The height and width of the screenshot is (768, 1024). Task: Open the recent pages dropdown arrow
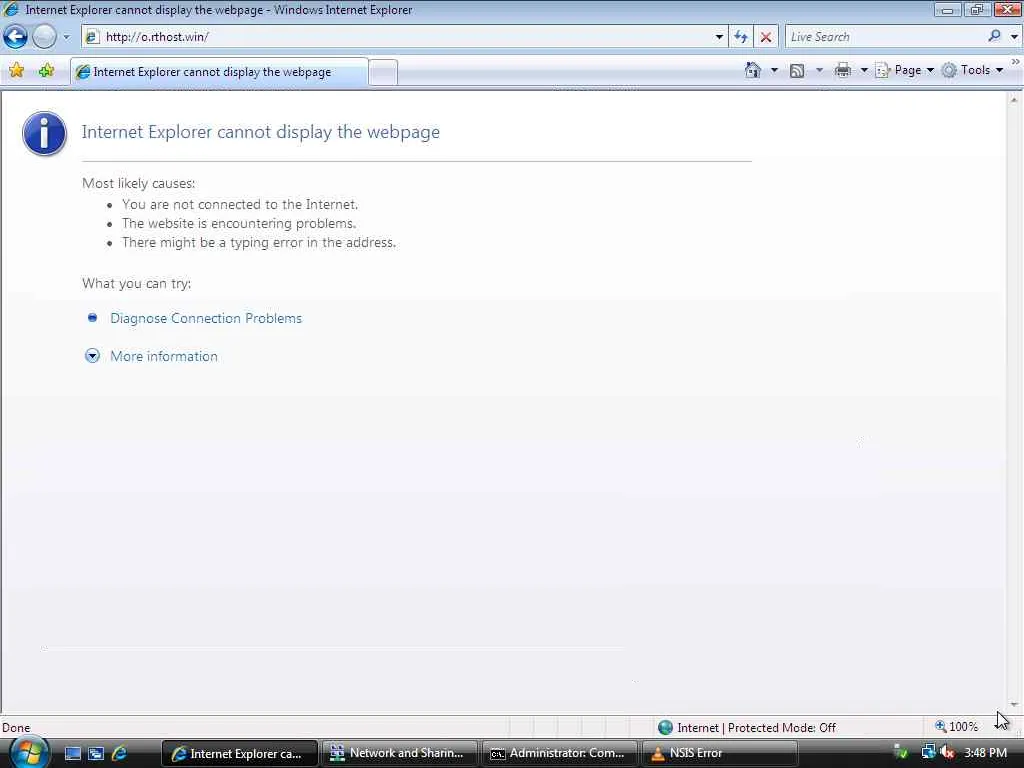(67, 37)
